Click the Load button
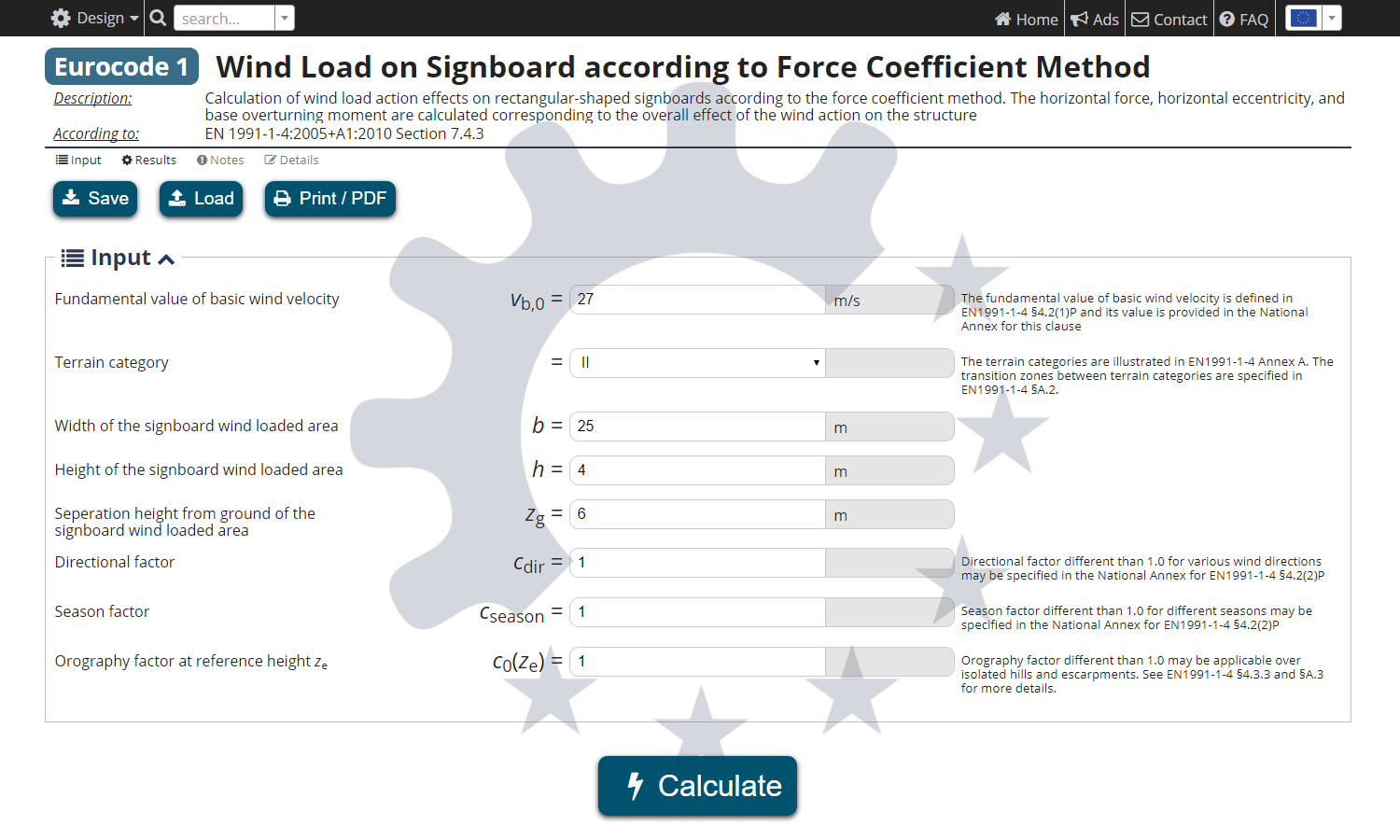The width and height of the screenshot is (1400, 840). (x=201, y=198)
